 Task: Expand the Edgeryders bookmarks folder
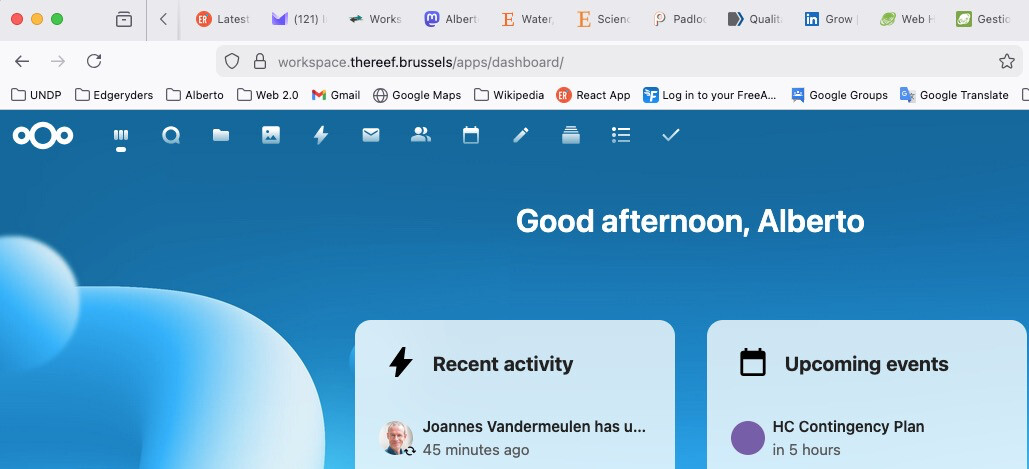point(112,95)
